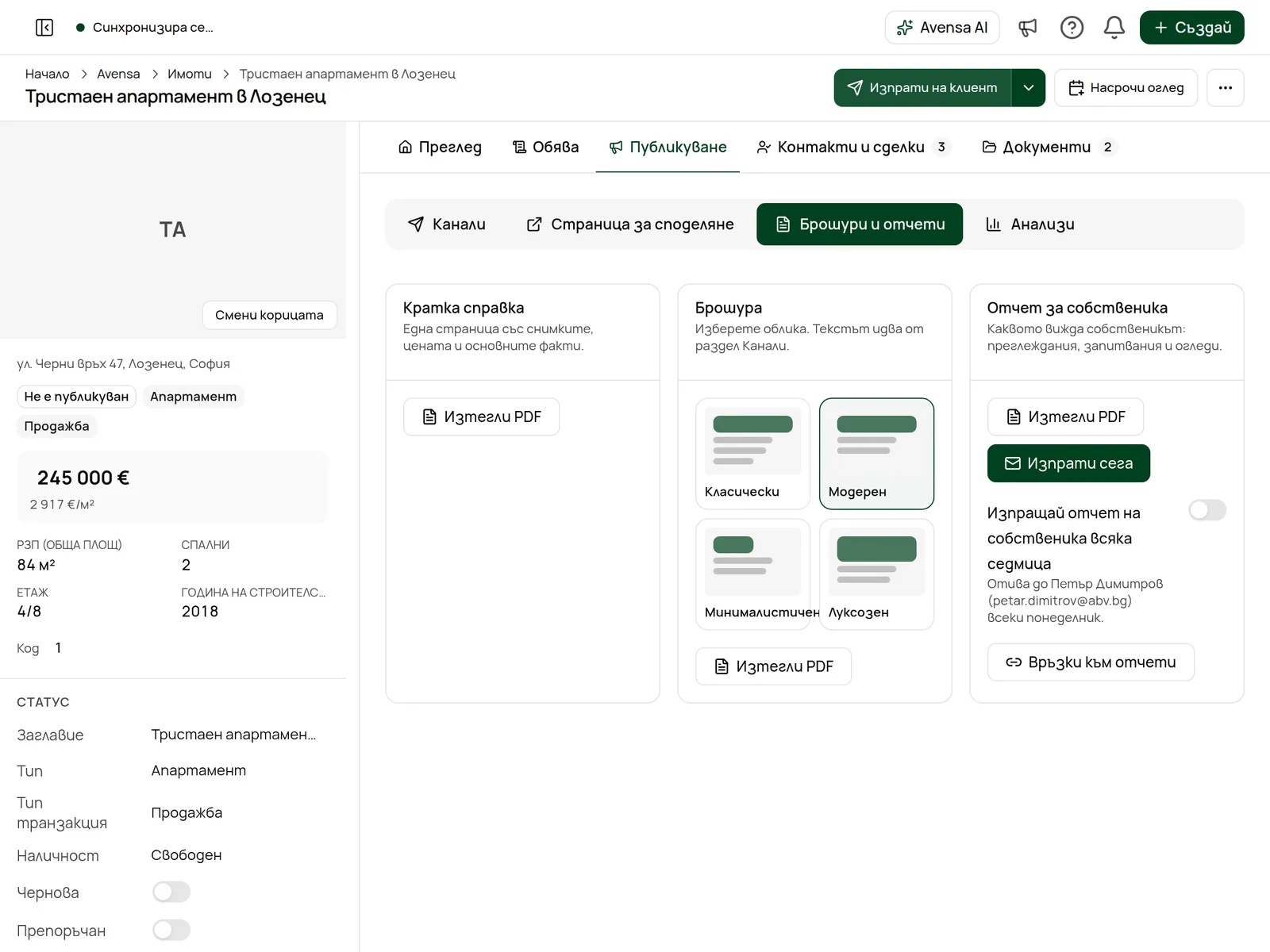This screenshot has height=952, width=1270.
Task: Switch to the Преглед tab
Action: (x=440, y=147)
